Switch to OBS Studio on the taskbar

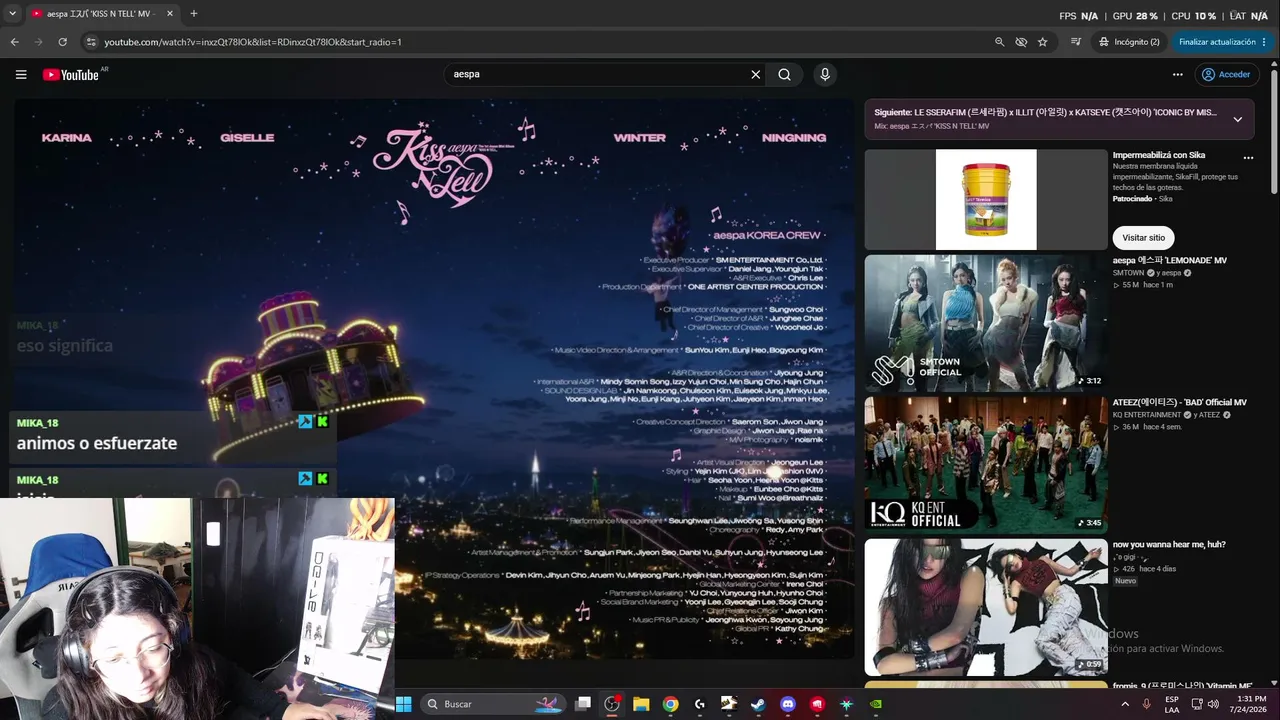click(x=612, y=704)
